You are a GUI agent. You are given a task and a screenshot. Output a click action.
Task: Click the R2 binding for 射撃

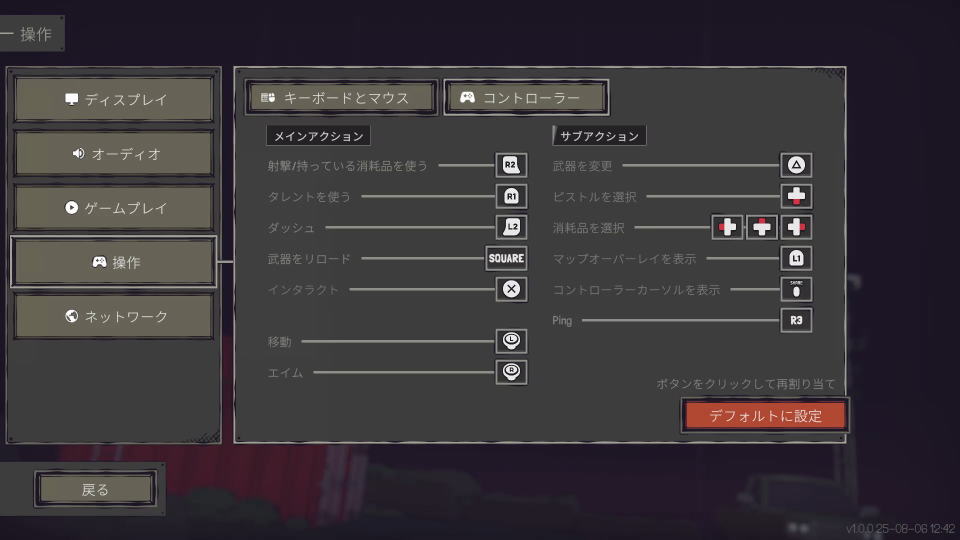(511, 165)
